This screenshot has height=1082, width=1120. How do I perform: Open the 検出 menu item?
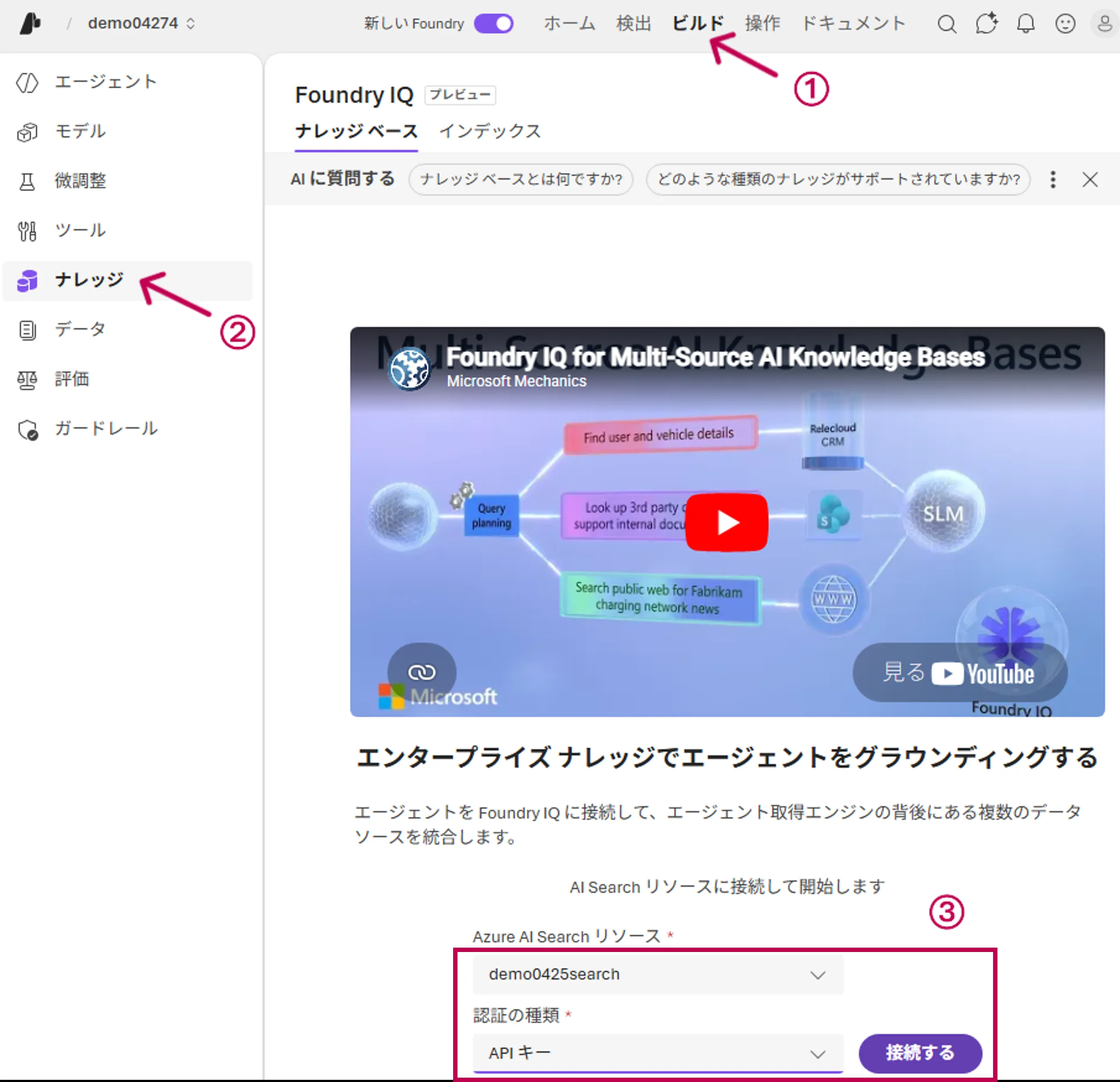(x=633, y=24)
